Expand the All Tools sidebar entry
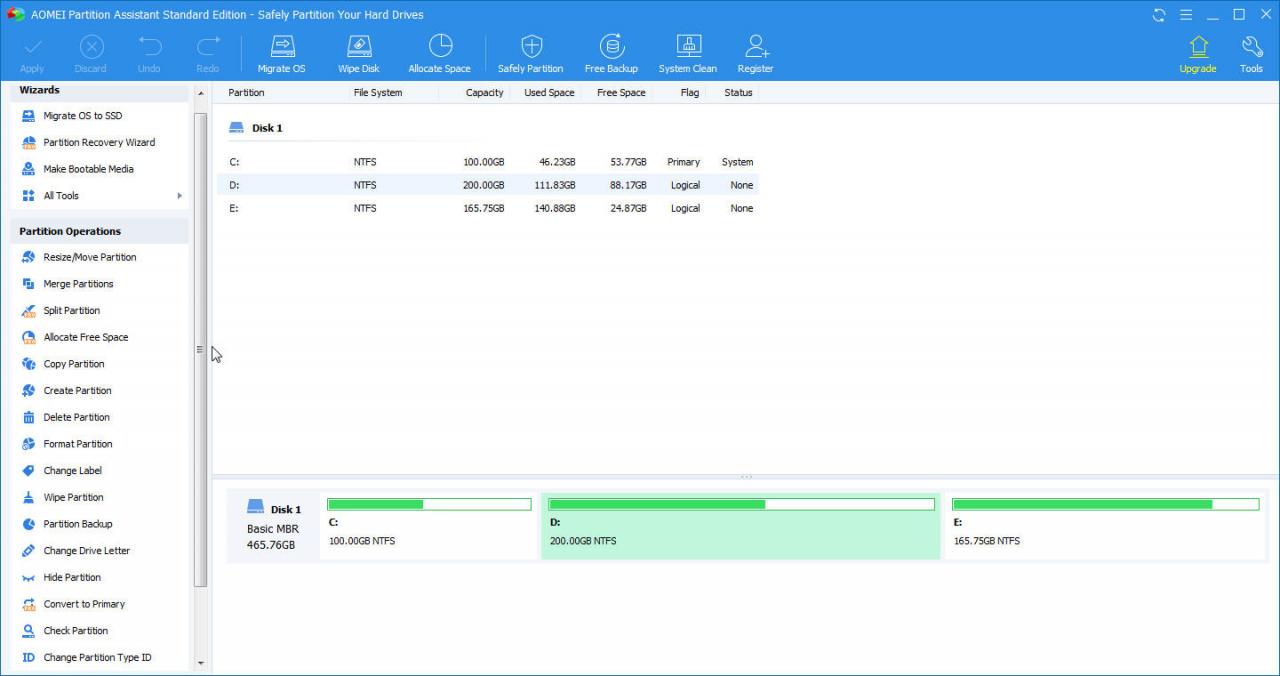Screen dimensions: 1280x676 point(60,195)
